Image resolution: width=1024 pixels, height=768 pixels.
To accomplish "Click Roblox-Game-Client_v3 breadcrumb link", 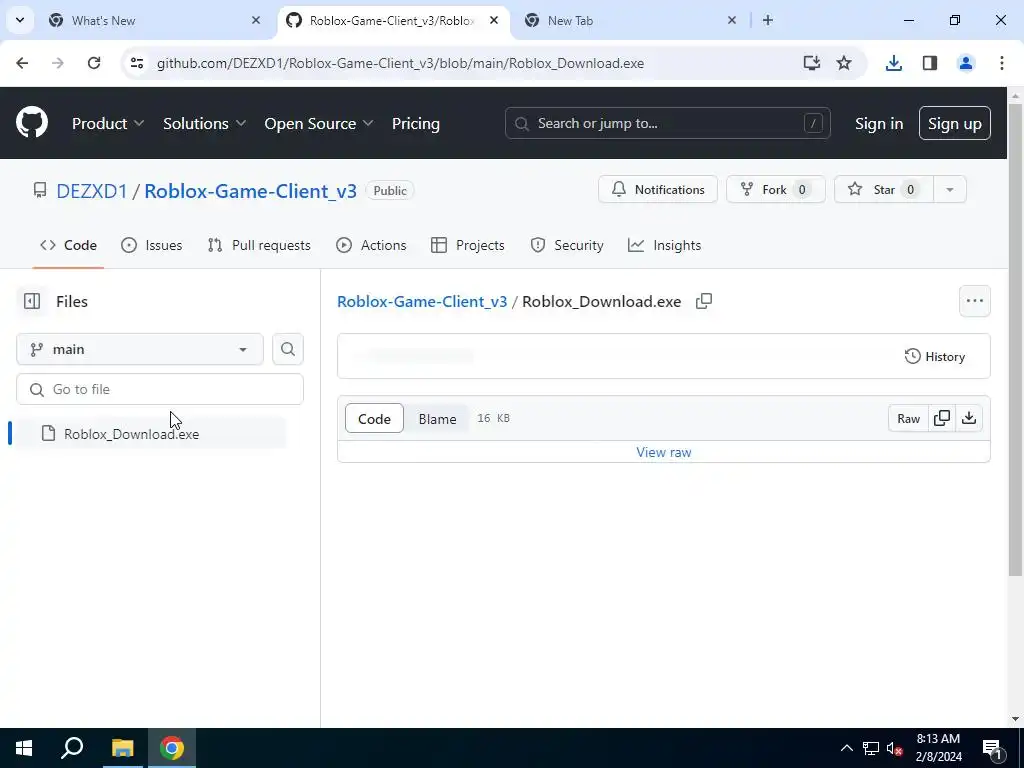I will coord(422,302).
